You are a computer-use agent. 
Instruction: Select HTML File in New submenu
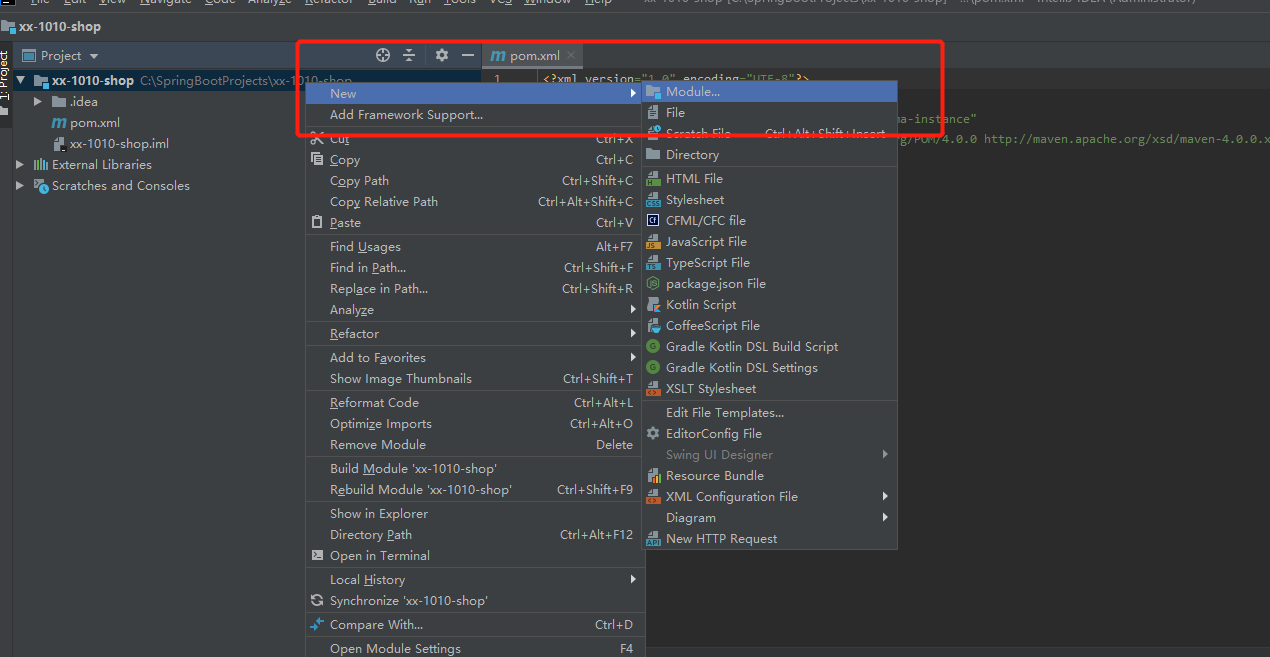pyautogui.click(x=769, y=178)
